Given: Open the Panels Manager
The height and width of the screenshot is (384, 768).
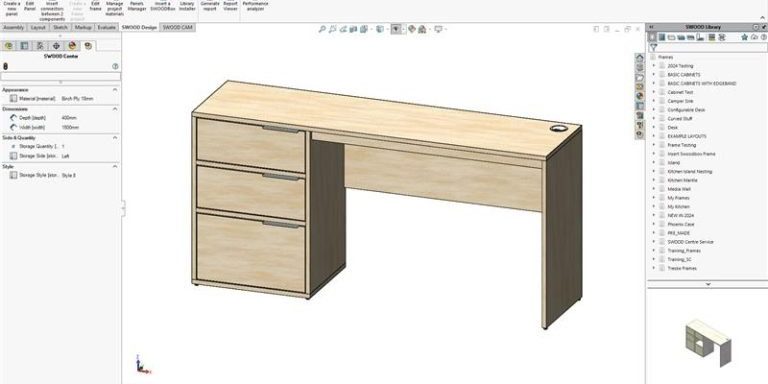Looking at the screenshot, I should tap(137, 6).
